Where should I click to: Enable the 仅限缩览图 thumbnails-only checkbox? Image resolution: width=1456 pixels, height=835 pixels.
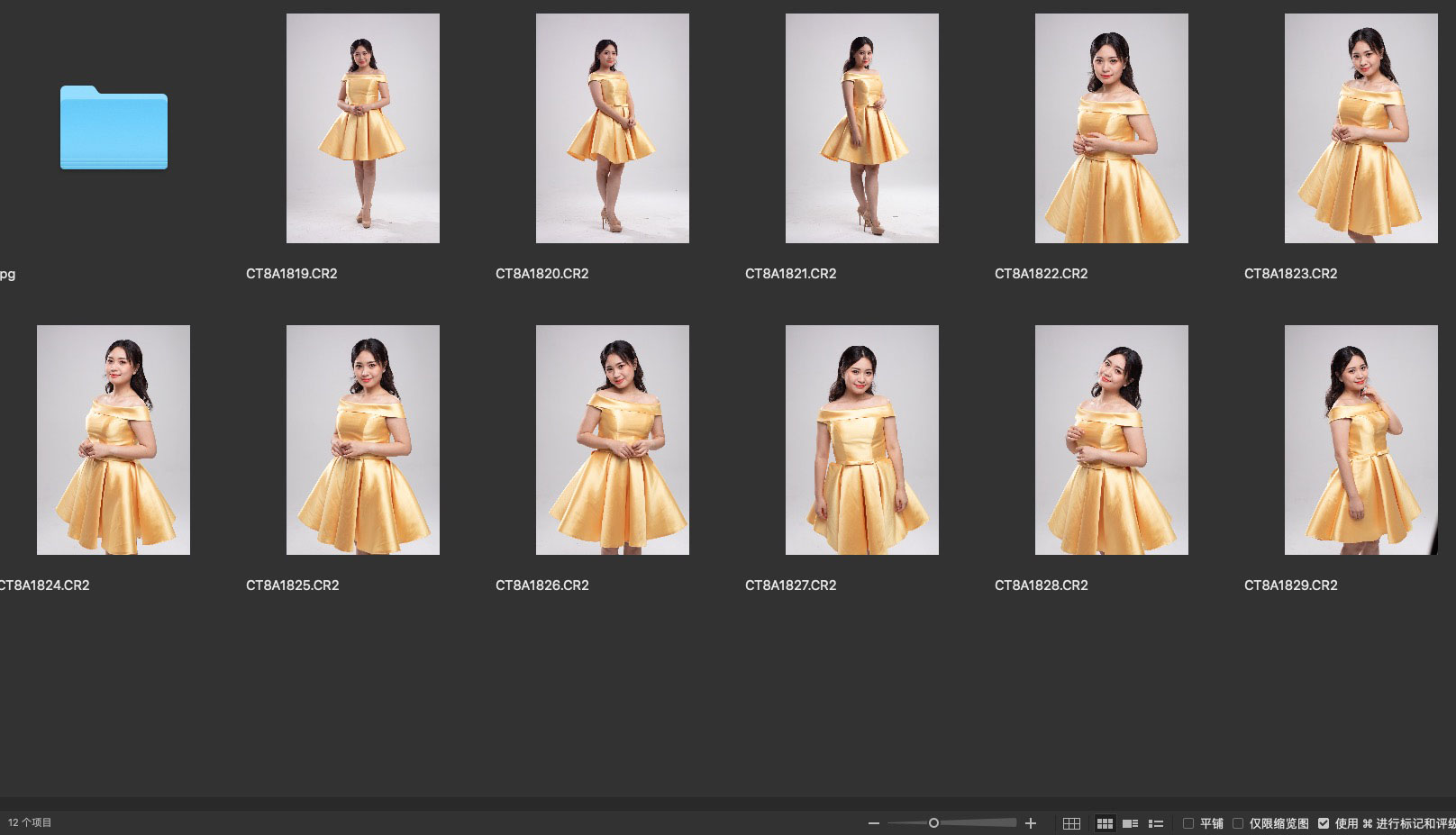pyautogui.click(x=1238, y=823)
